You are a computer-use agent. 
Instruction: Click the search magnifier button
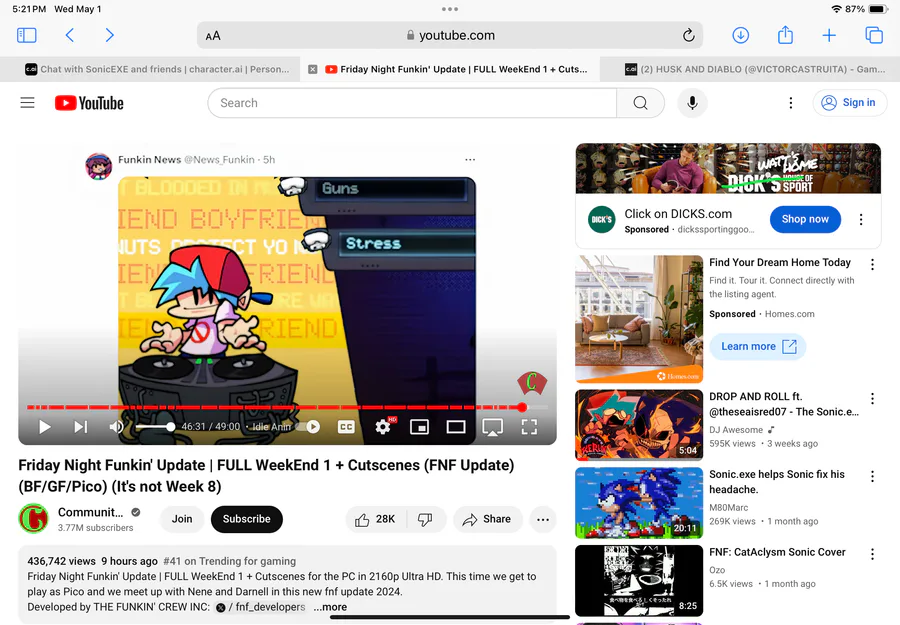(x=641, y=103)
